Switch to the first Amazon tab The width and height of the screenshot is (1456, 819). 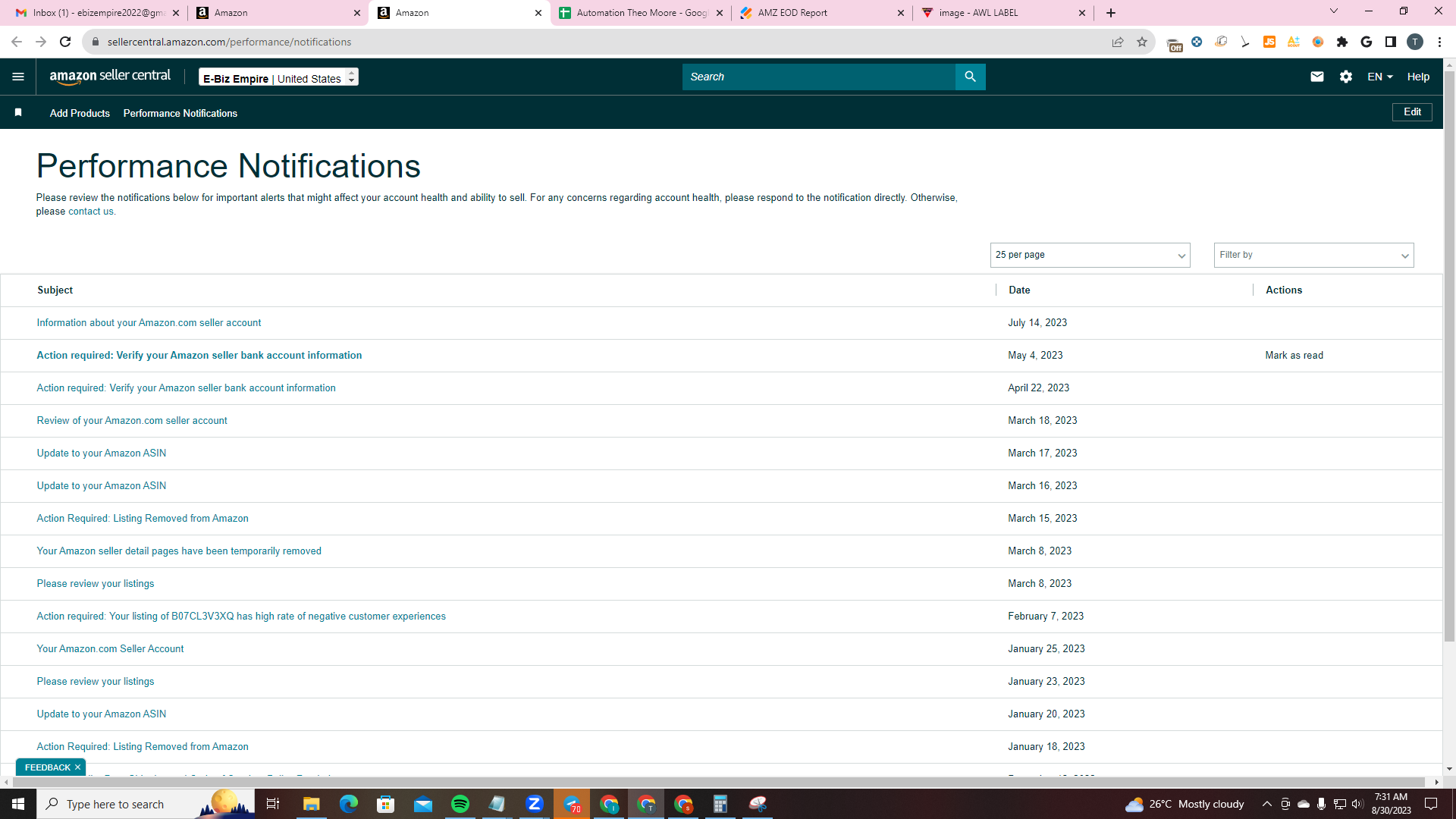click(x=278, y=13)
